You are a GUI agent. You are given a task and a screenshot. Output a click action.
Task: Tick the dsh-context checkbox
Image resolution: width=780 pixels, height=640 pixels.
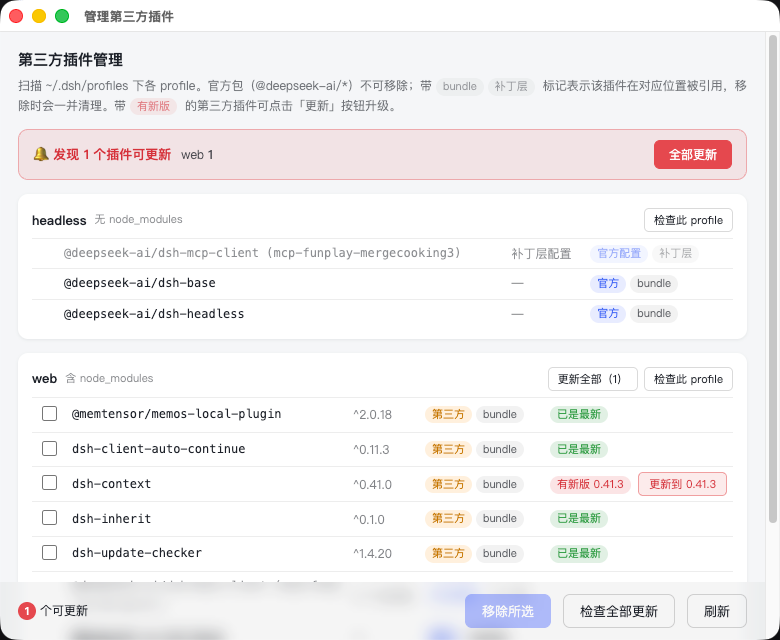[x=49, y=483]
